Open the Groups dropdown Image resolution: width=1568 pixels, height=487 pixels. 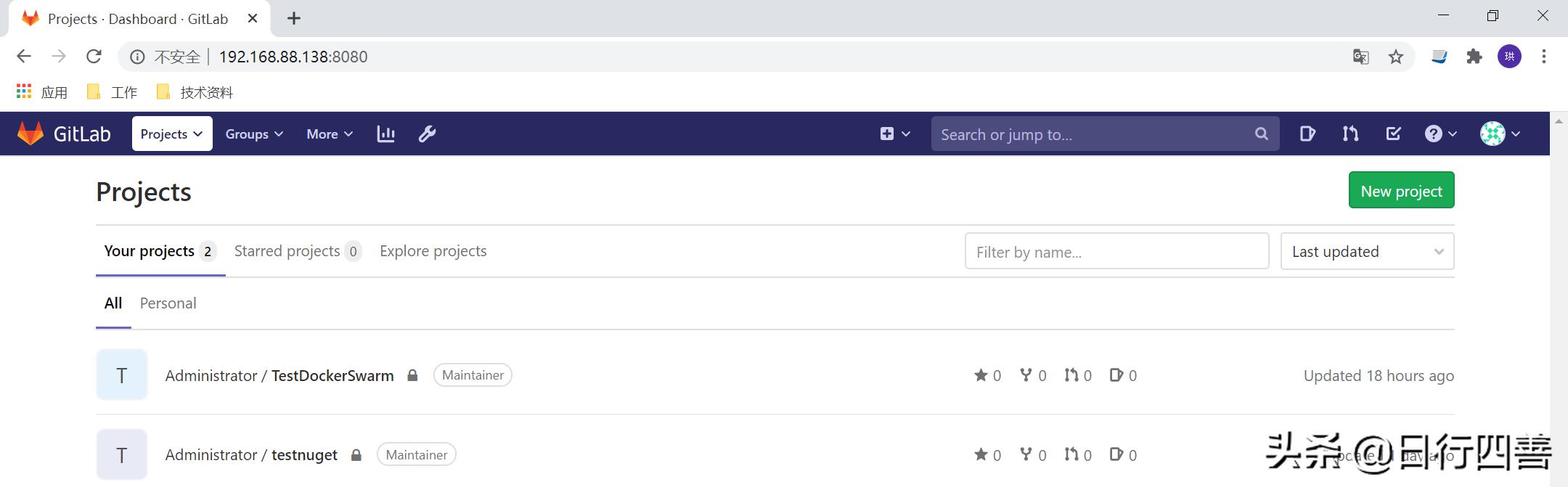pyautogui.click(x=254, y=134)
